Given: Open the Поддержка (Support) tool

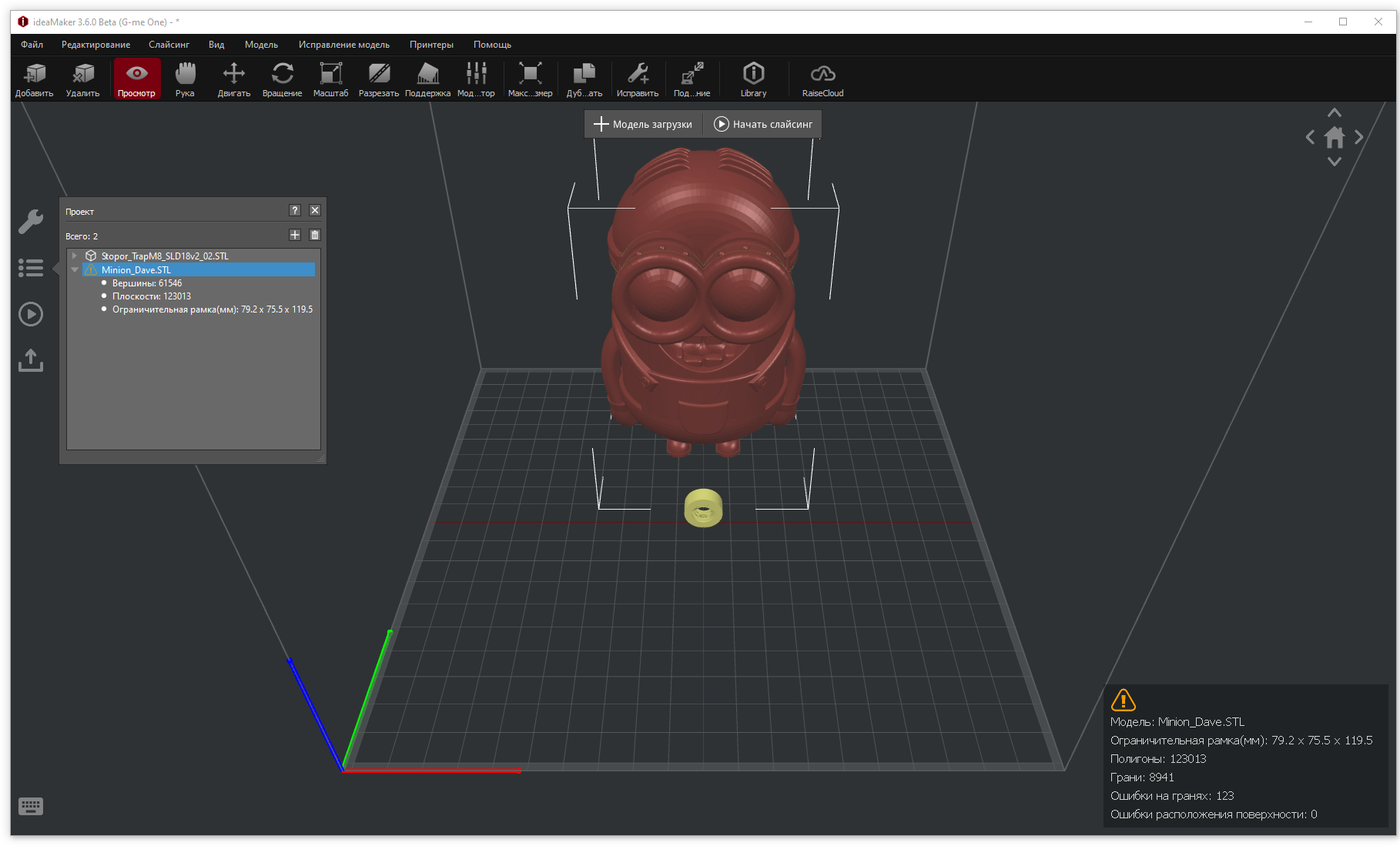Looking at the screenshot, I should [x=428, y=79].
